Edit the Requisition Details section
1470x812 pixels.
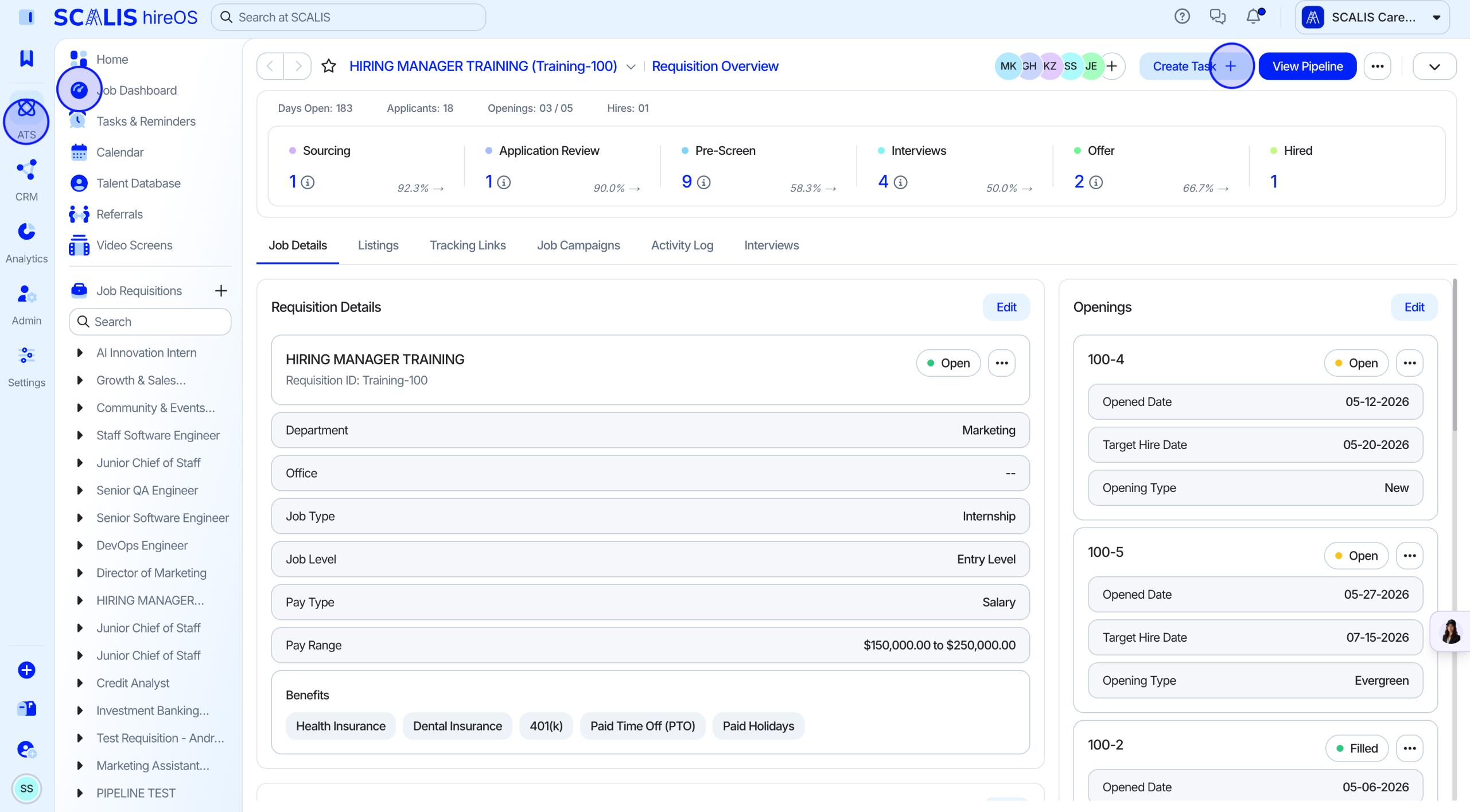(1006, 307)
